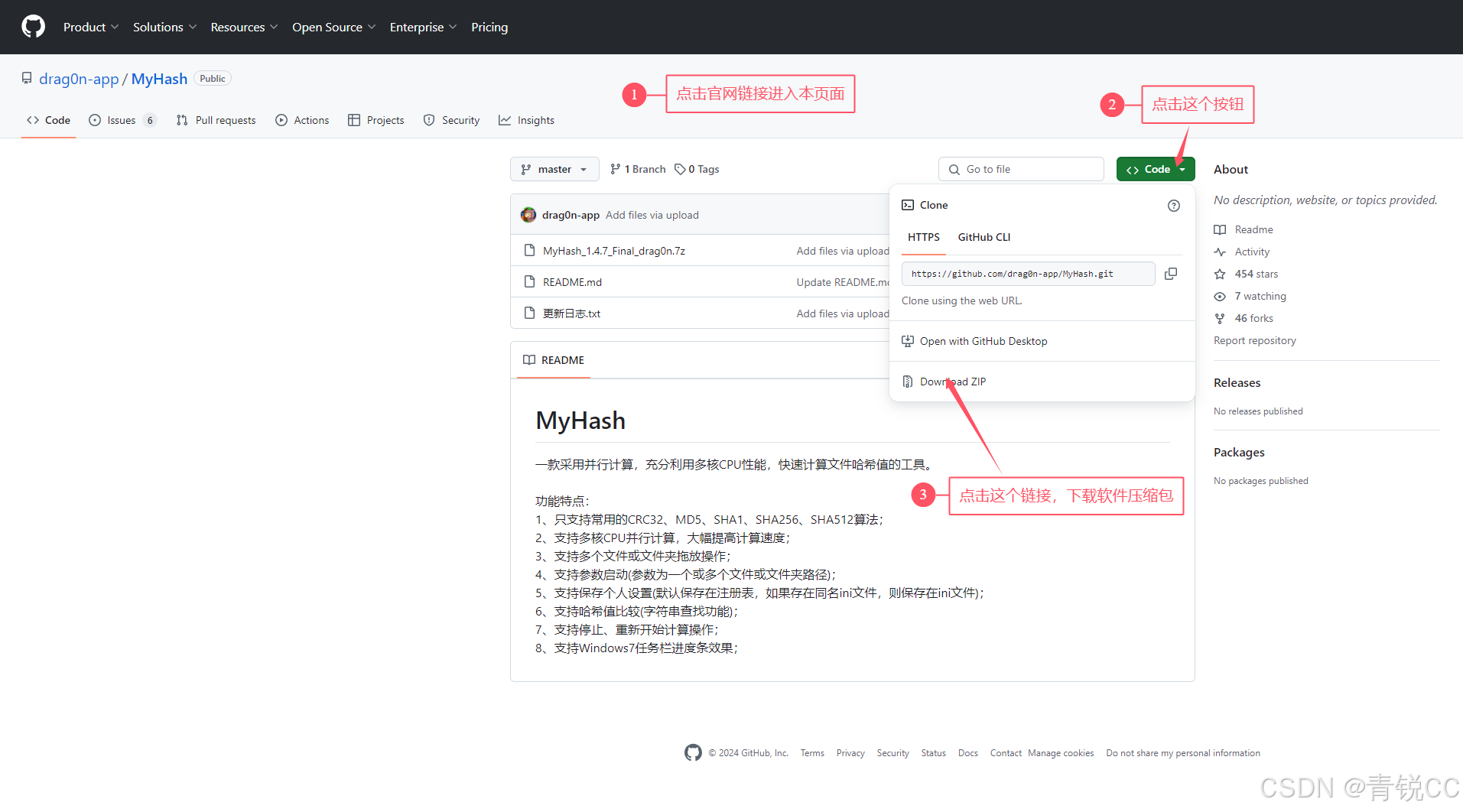Screen dimensions: 1463x812
Task: Click the star icon next to 454 stars
Action: 1220,274
